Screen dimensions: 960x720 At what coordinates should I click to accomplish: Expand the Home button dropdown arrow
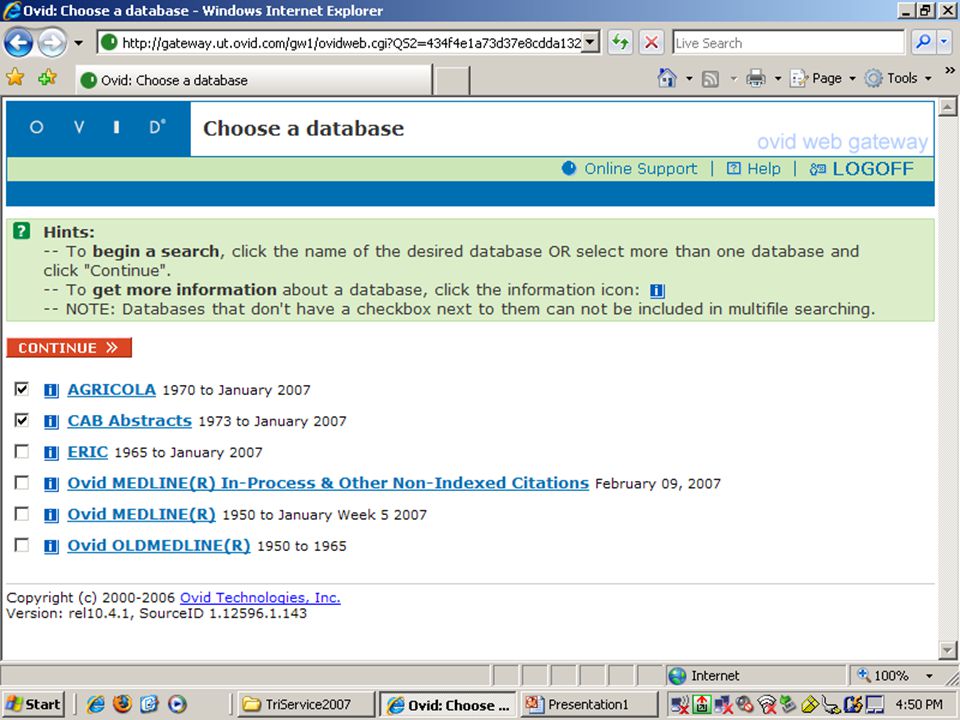689,78
